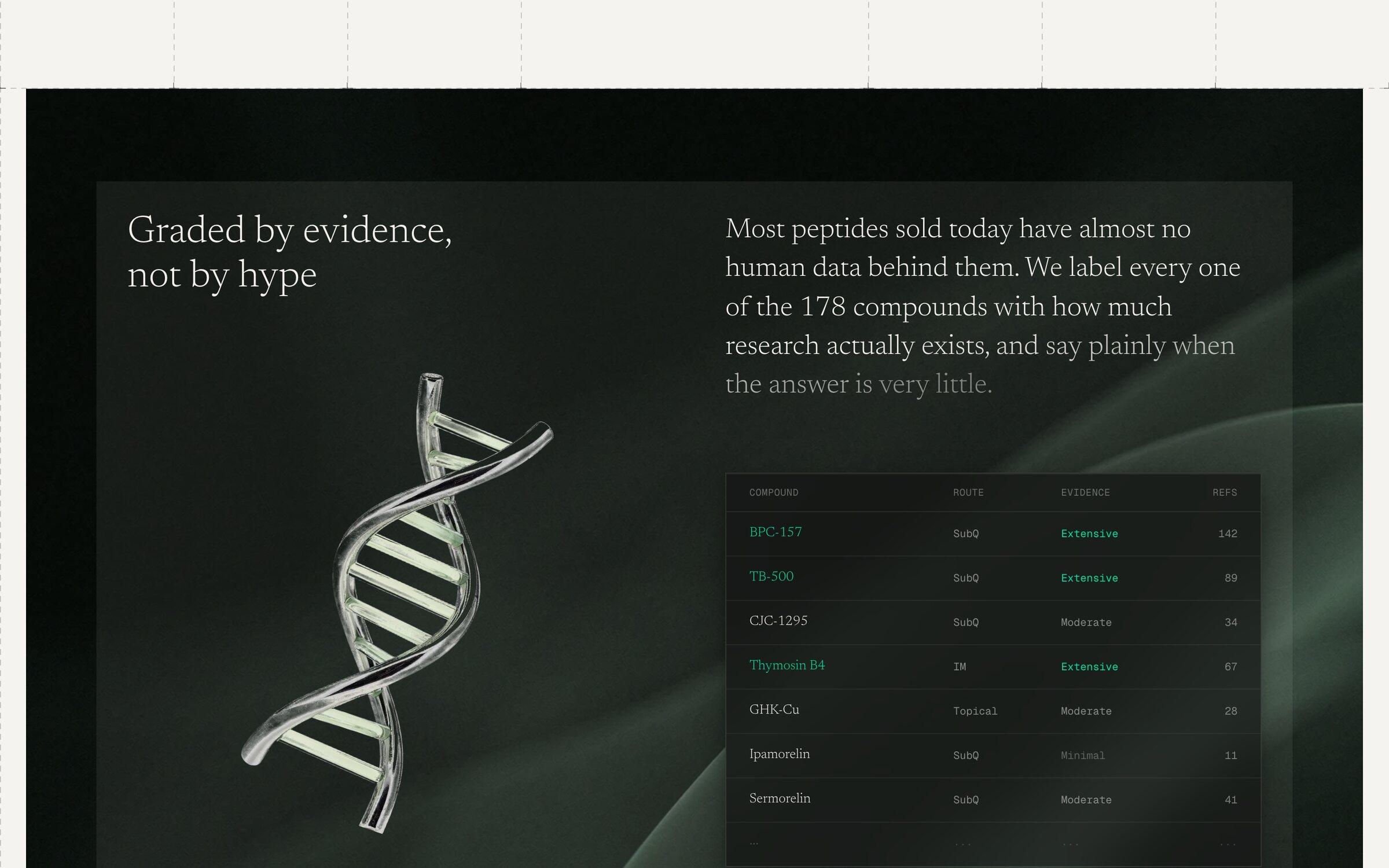
Task: Click the Moderate rating for GHK-Cu
Action: [x=1086, y=711]
